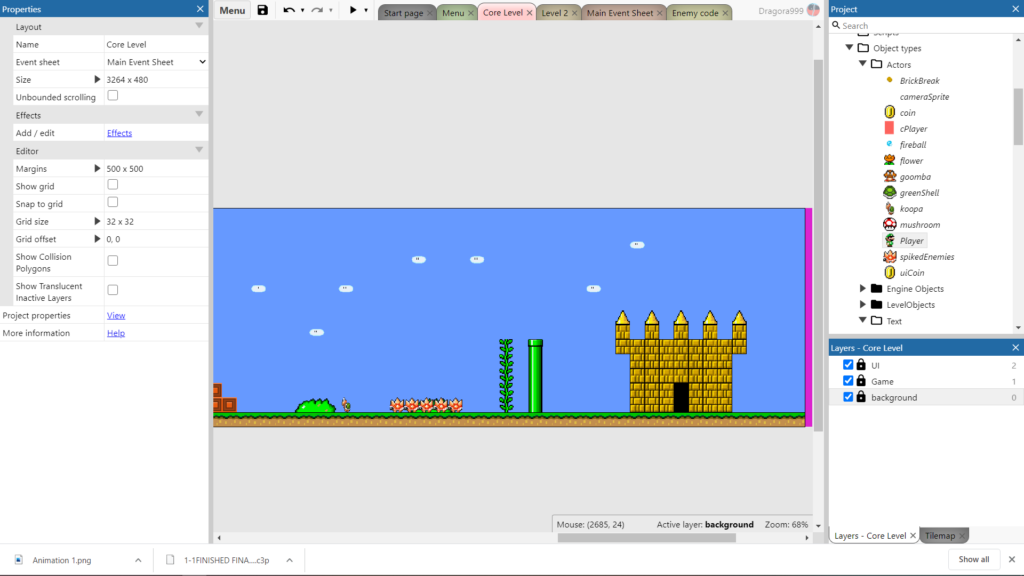The width and height of the screenshot is (1024, 576).
Task: Select the mushroom object icon
Action: click(889, 224)
